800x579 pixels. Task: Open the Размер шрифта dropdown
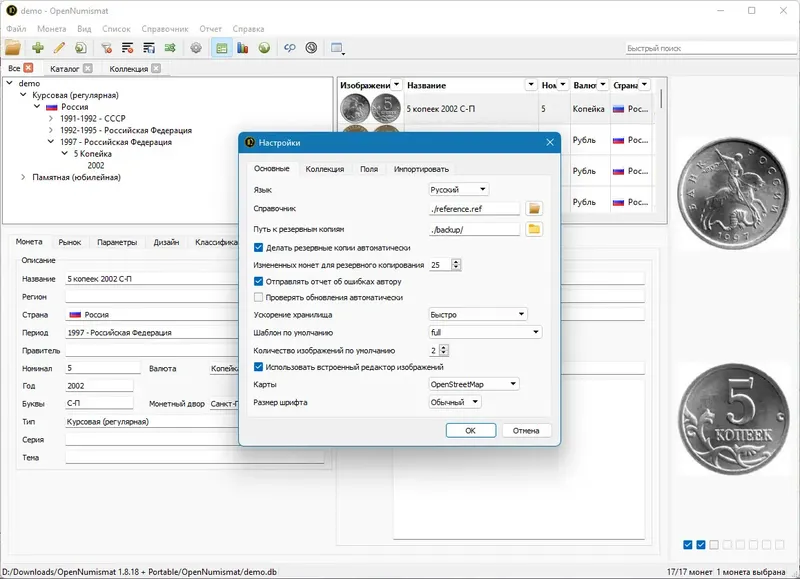pos(455,402)
